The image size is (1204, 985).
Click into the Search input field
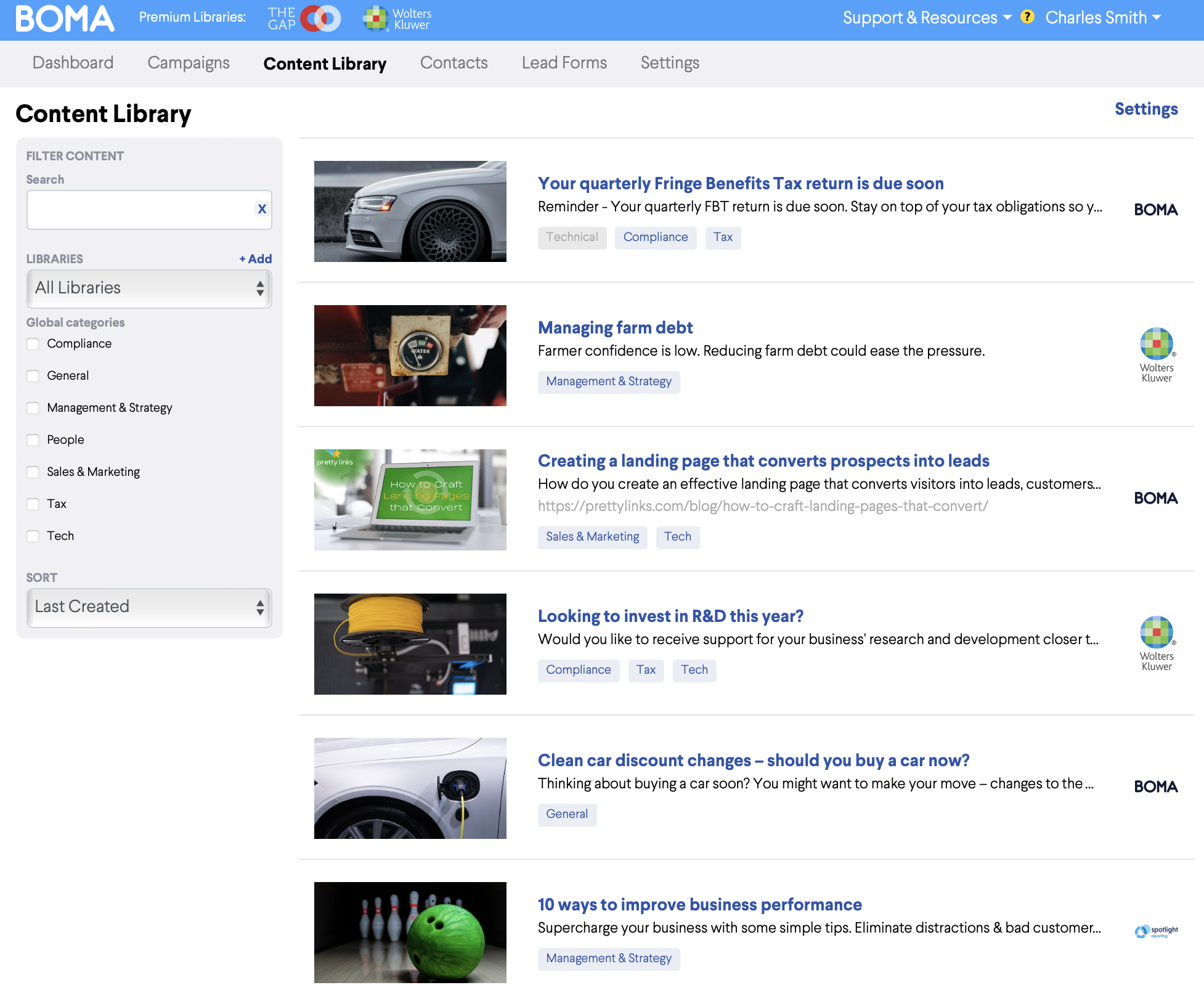(x=139, y=210)
